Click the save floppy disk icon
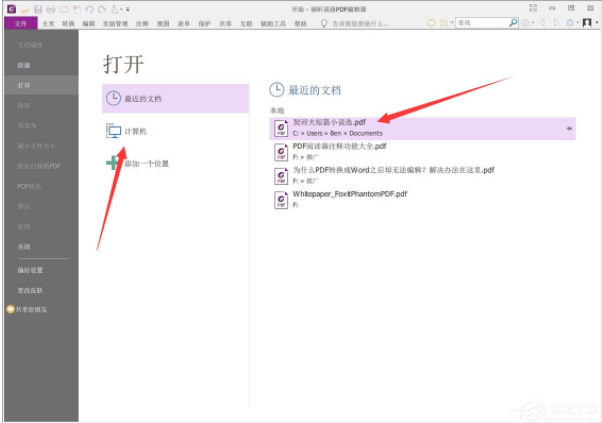602x423 pixels. click(x=38, y=9)
